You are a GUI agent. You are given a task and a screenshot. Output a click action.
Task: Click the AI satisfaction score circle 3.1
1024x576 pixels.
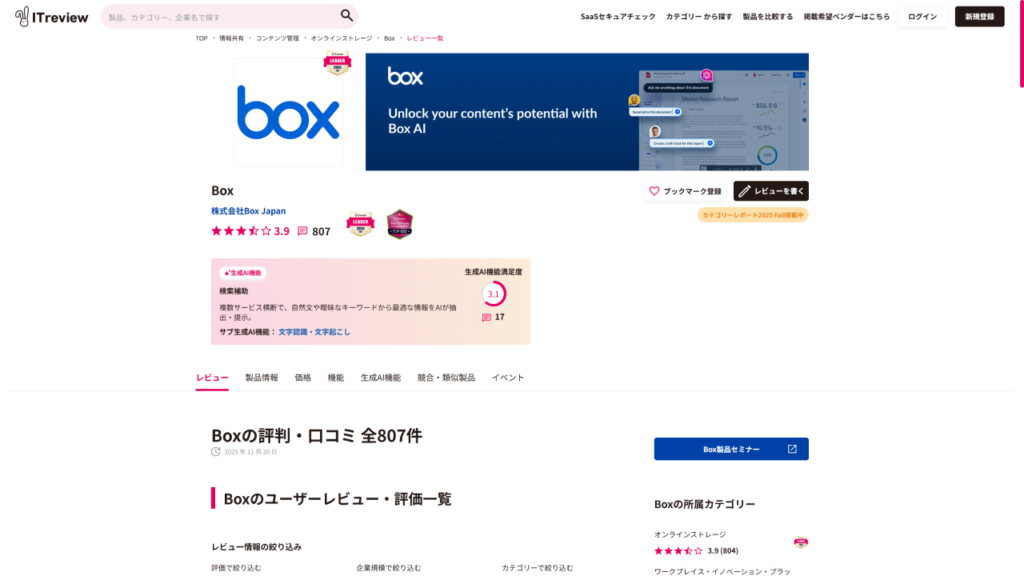[x=493, y=294]
